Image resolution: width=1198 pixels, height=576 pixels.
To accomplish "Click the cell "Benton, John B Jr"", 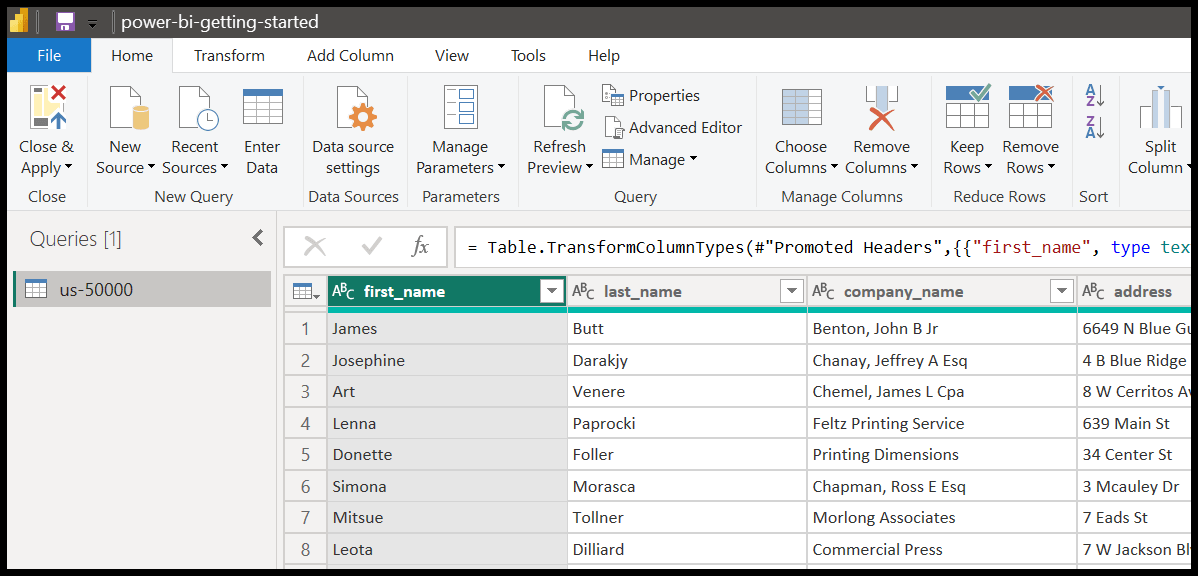I will click(942, 328).
